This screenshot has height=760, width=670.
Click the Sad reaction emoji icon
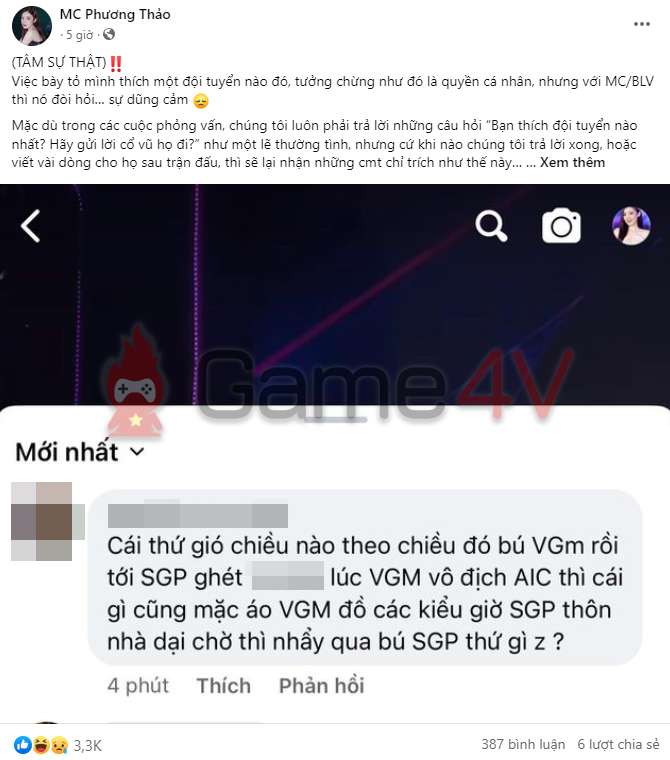click(x=59, y=744)
